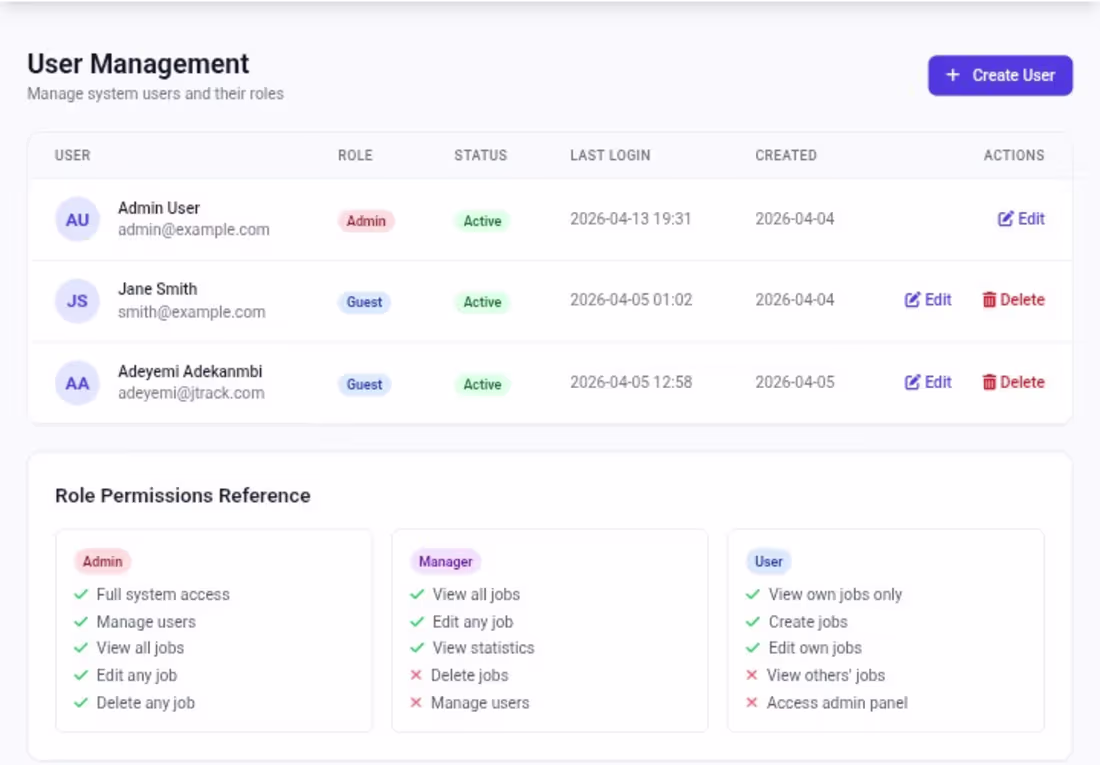Click the Manager badge in Role Permissions Reference

point(445,561)
